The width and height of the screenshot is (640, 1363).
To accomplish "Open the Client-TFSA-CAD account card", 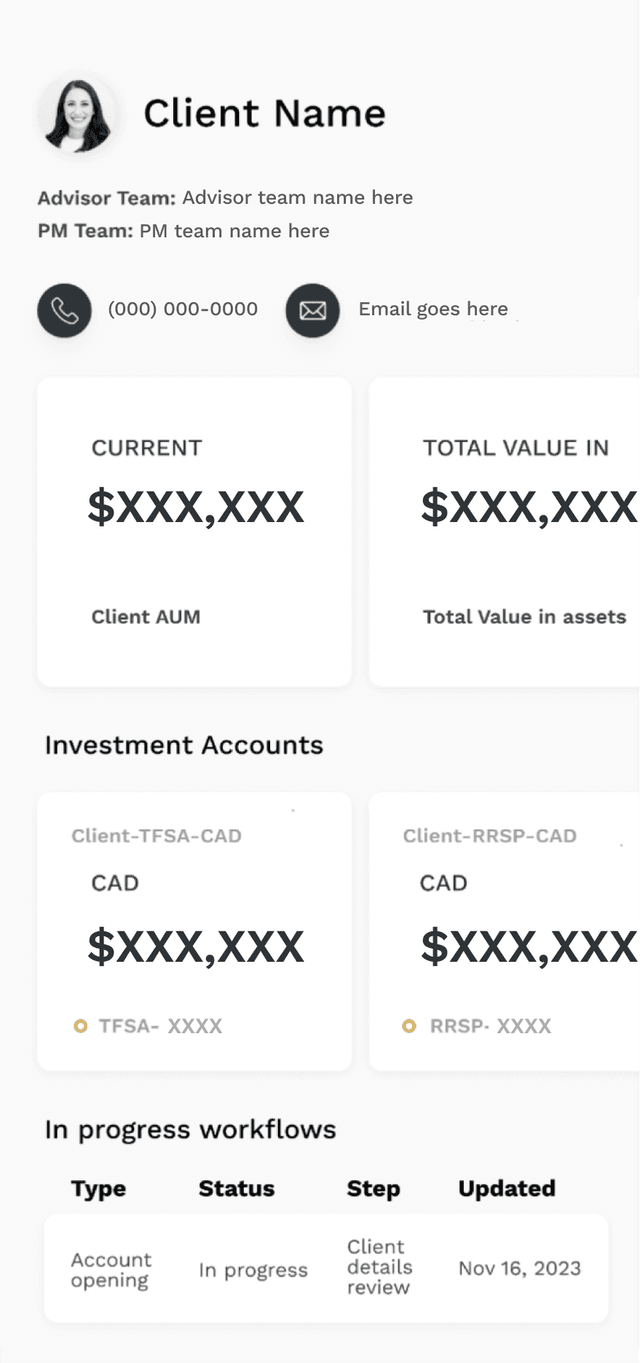I will click(x=194, y=932).
